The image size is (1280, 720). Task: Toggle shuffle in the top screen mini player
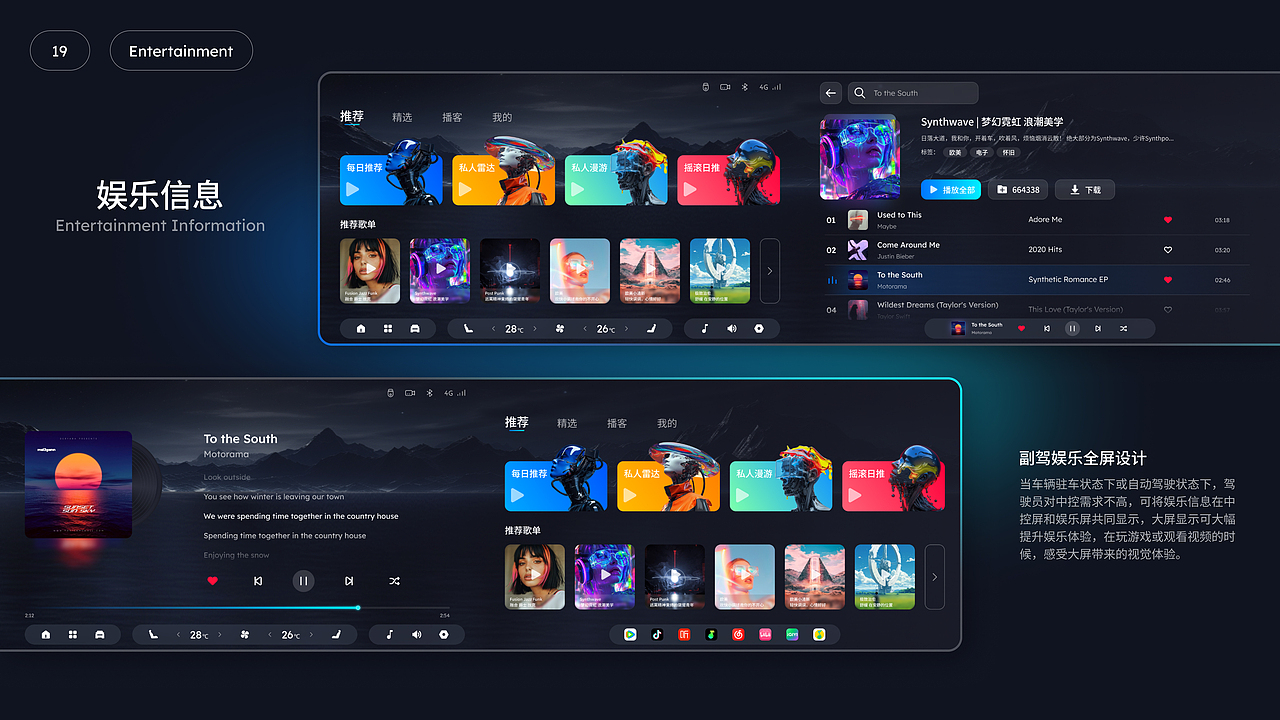(1123, 328)
